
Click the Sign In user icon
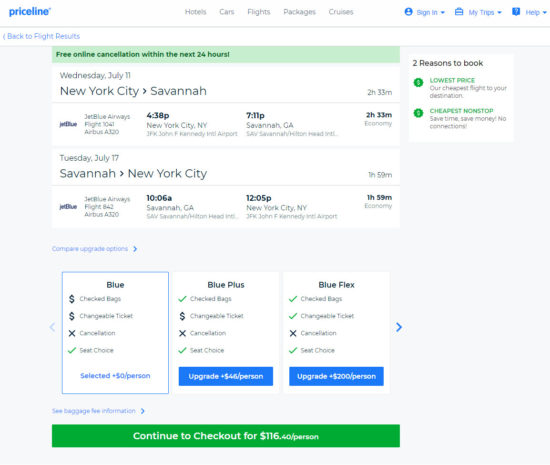click(x=408, y=12)
